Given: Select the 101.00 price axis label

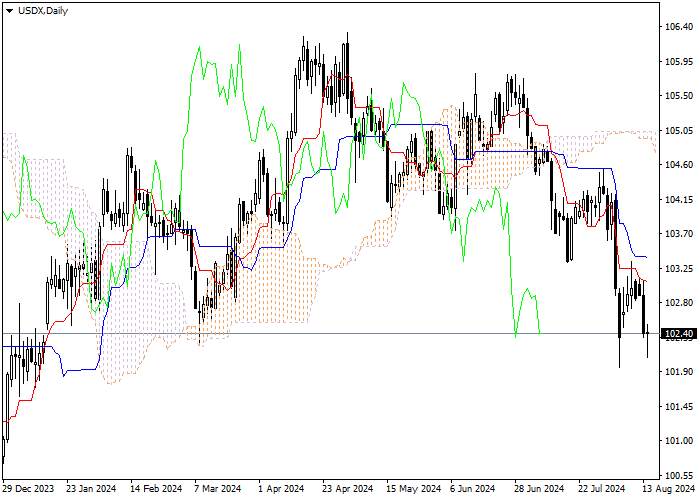Looking at the screenshot, I should (678, 441).
